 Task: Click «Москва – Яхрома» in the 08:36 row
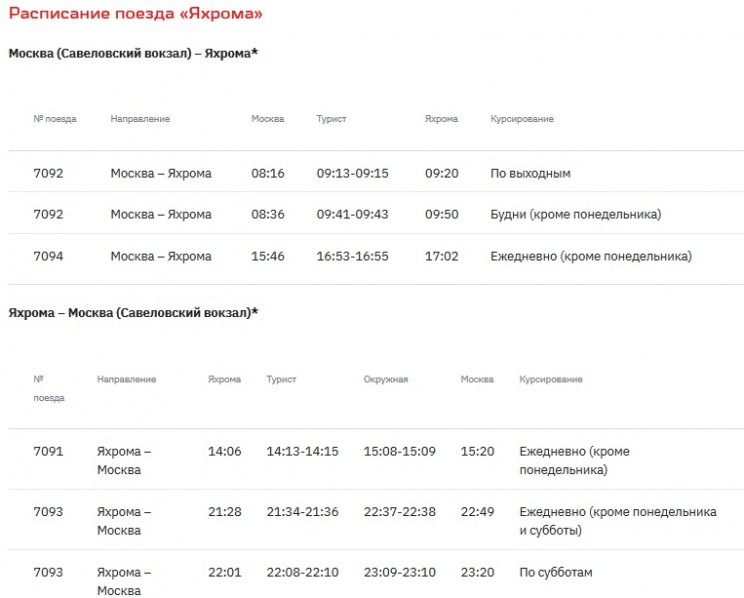(x=161, y=215)
